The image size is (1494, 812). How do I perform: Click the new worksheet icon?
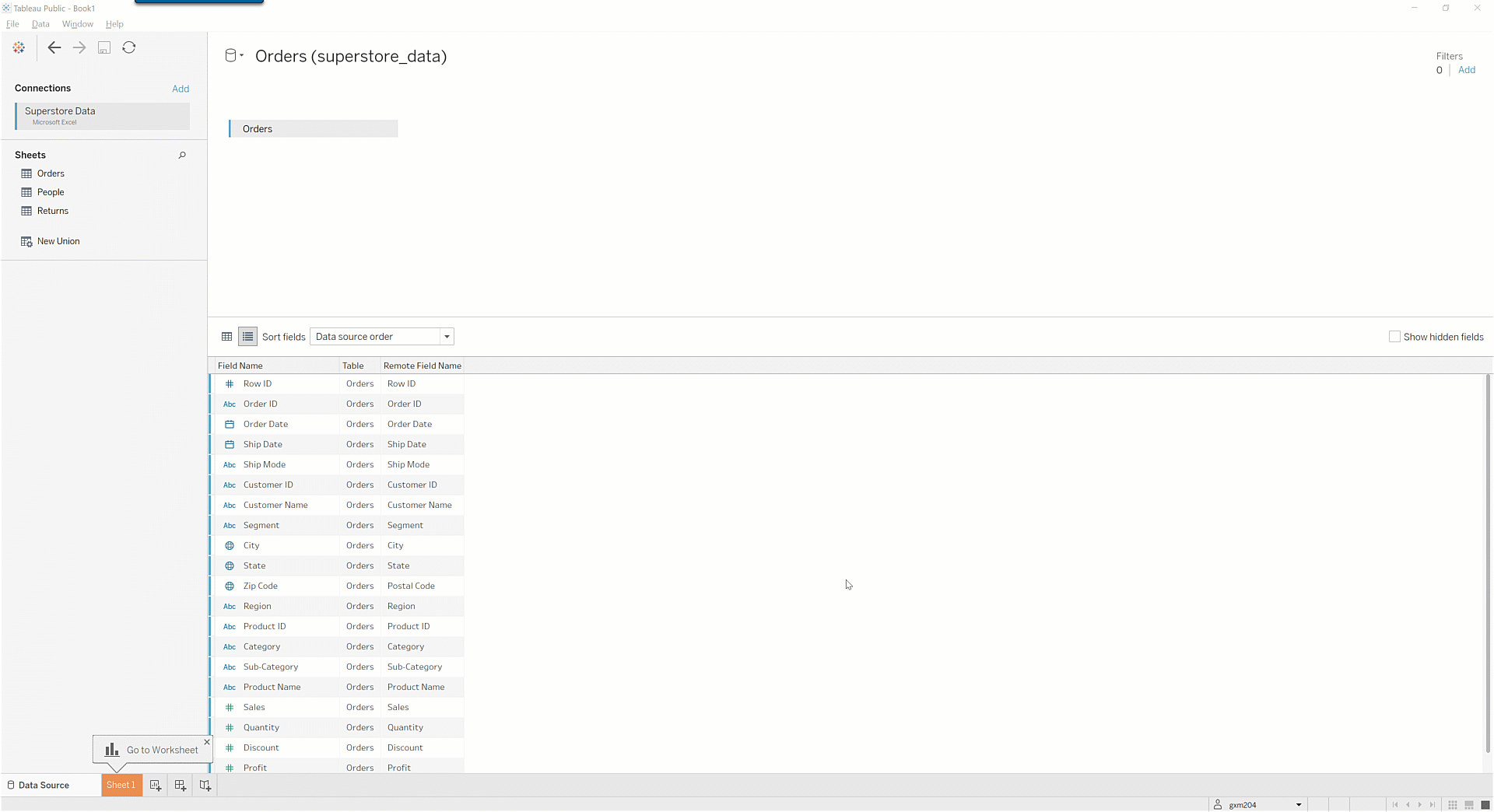pyautogui.click(x=156, y=786)
